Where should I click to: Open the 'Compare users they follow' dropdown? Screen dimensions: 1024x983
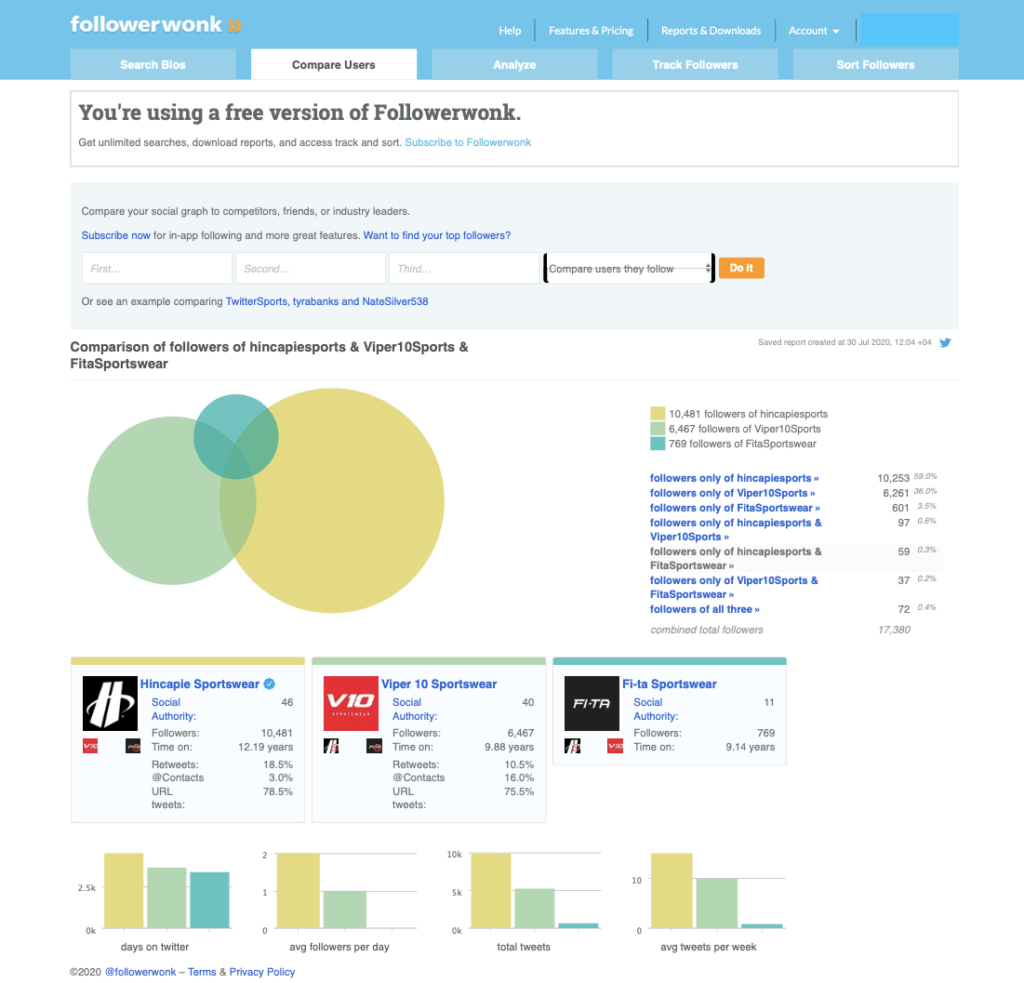[629, 268]
